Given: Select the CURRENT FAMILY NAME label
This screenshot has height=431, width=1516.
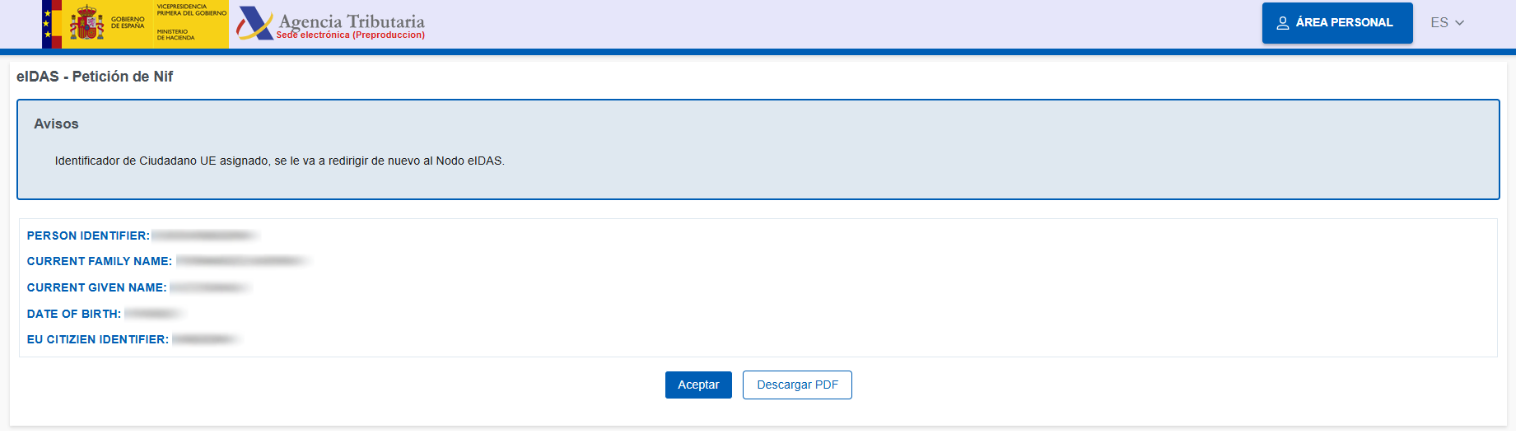Looking at the screenshot, I should 100,262.
